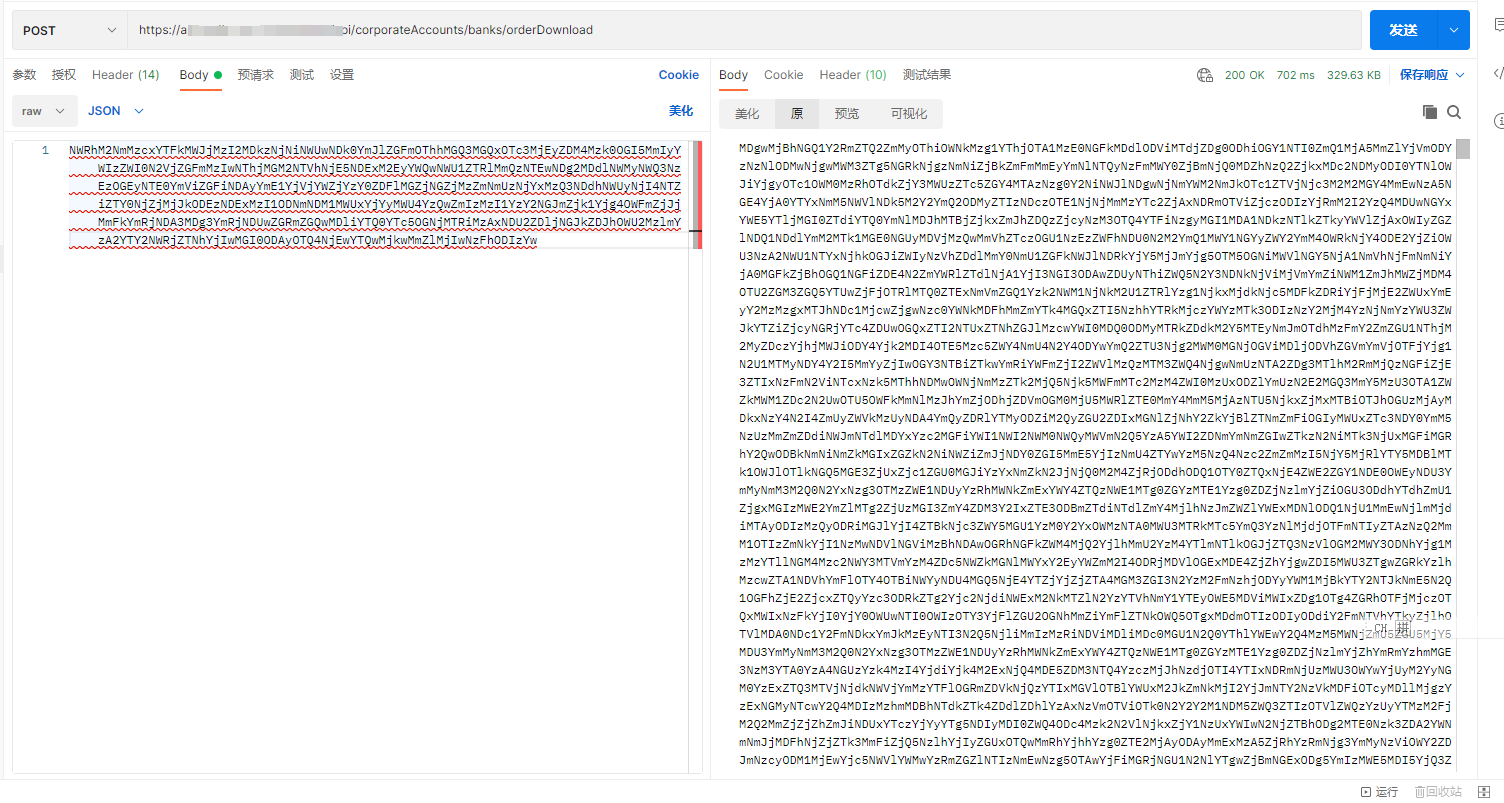The height and width of the screenshot is (803, 1504).
Task: Switch response view to 原
Action: coord(797,113)
